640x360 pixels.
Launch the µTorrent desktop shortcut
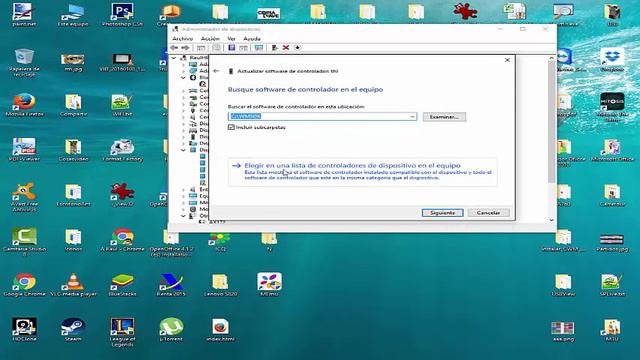(171, 329)
